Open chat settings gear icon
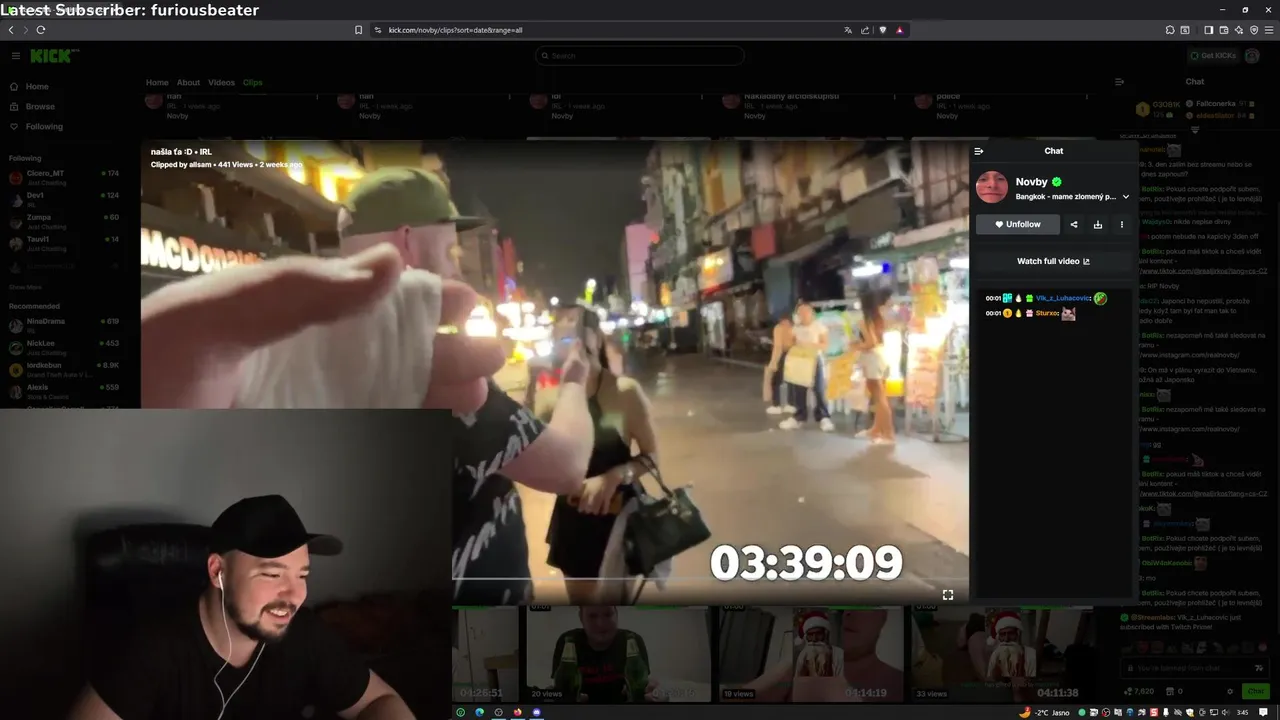This screenshot has height=720, width=1280. [x=1230, y=691]
